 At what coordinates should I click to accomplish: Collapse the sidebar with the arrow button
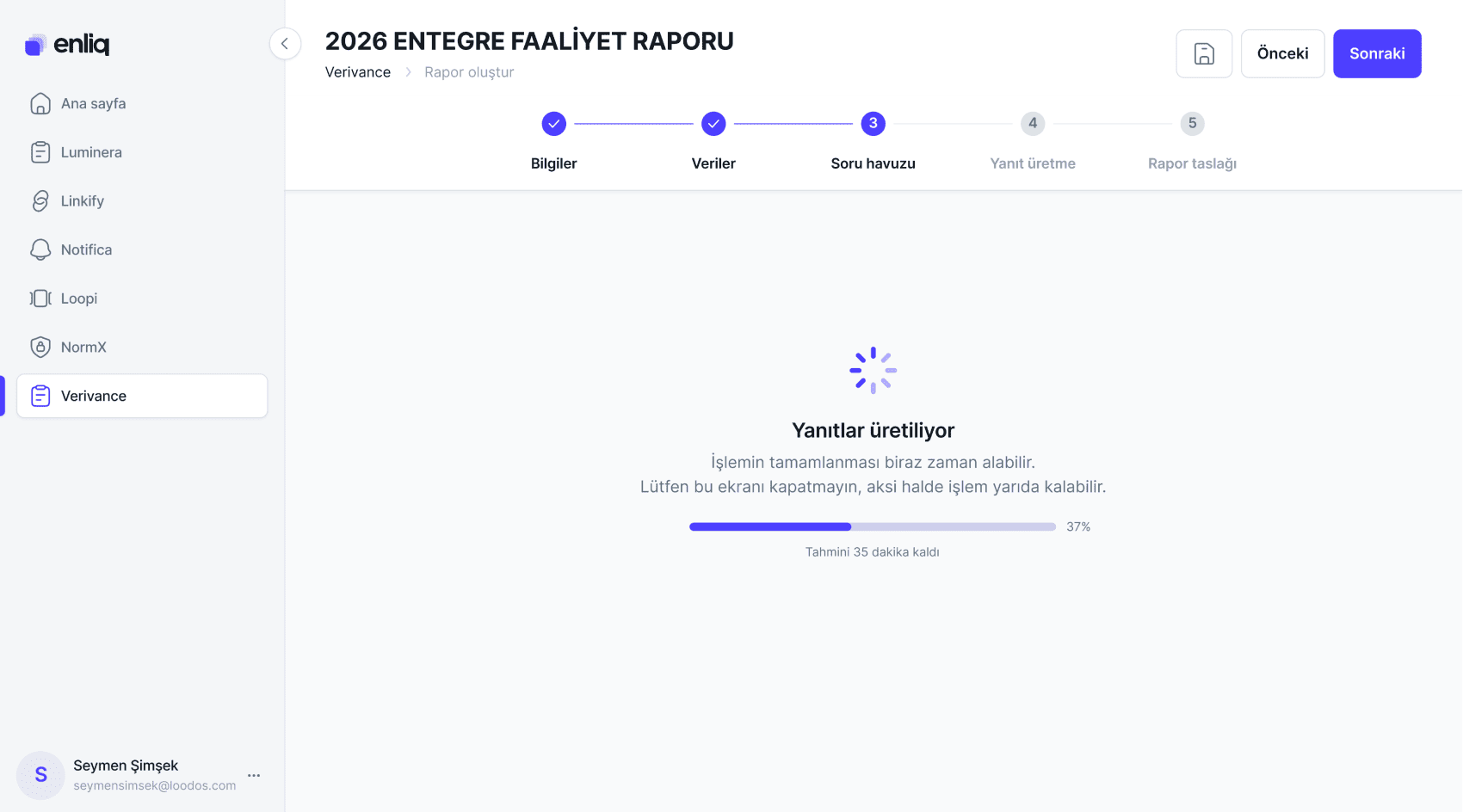[285, 43]
